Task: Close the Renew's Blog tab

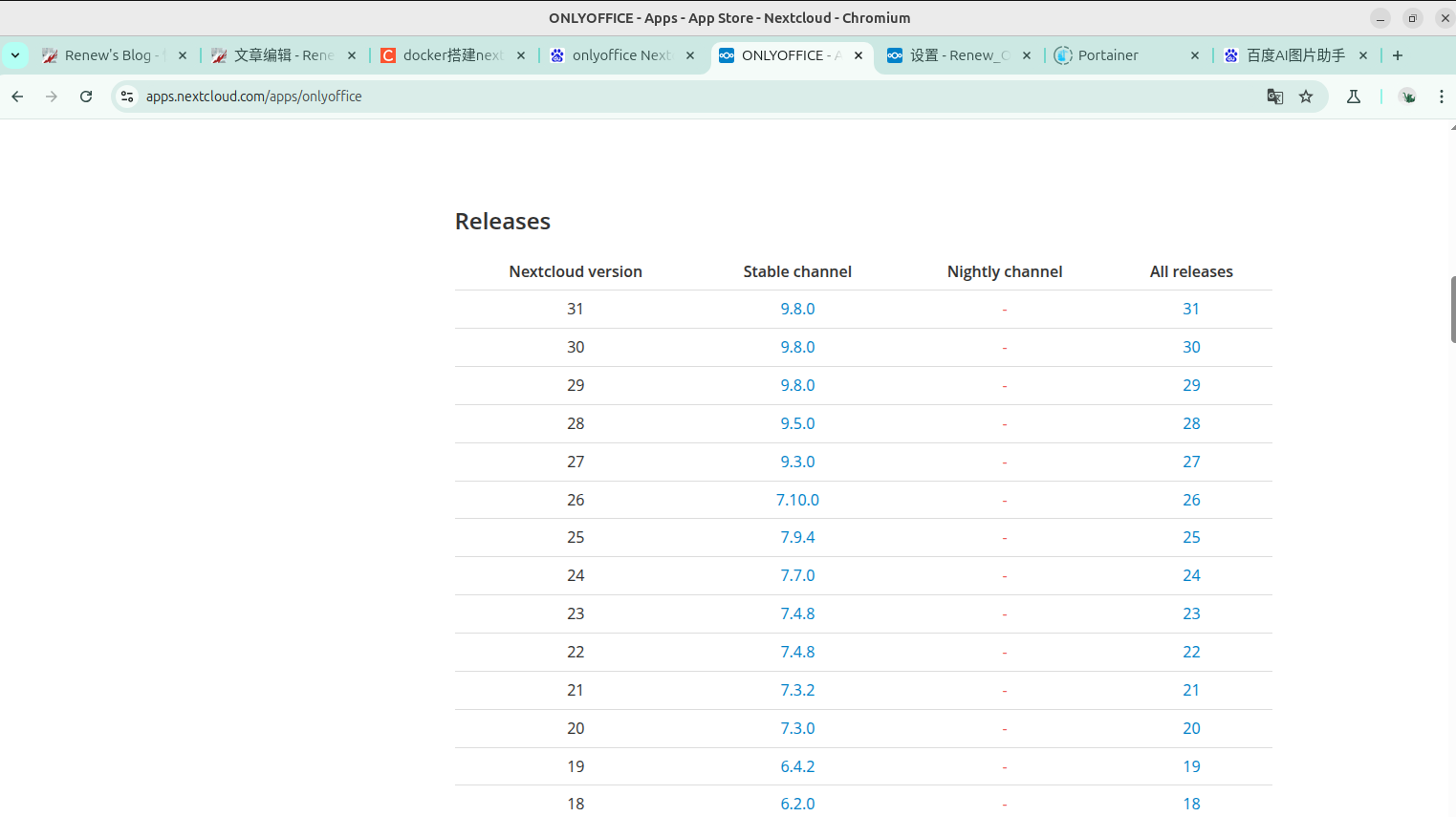Action: (183, 55)
